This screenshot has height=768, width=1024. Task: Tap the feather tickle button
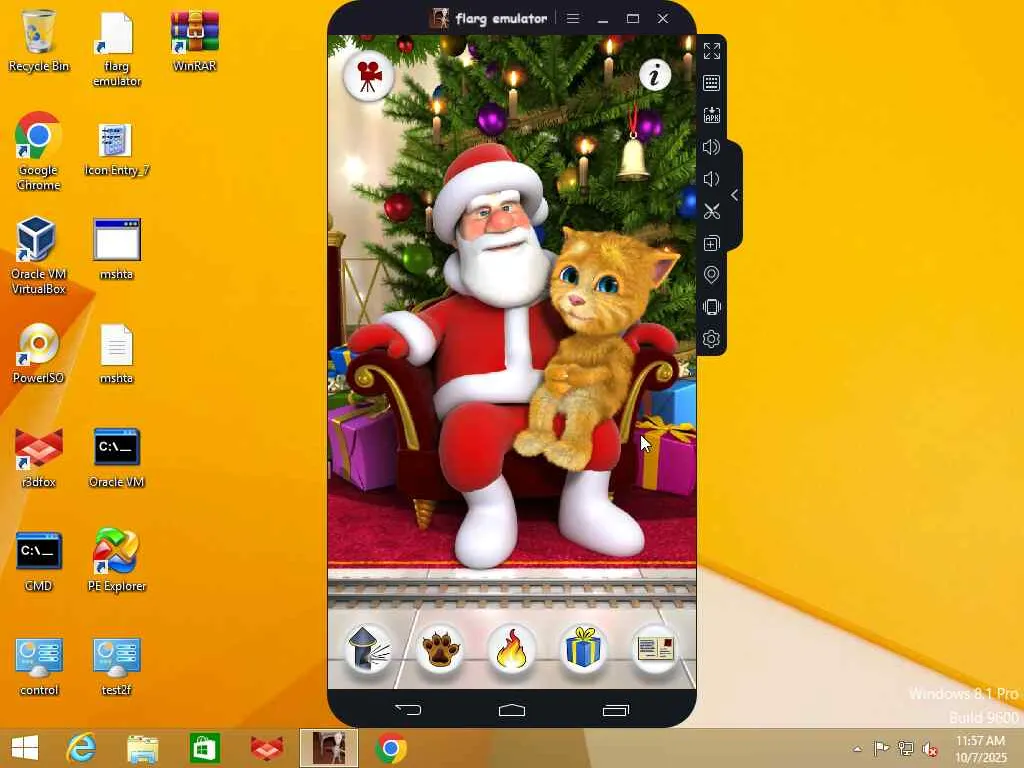point(368,649)
